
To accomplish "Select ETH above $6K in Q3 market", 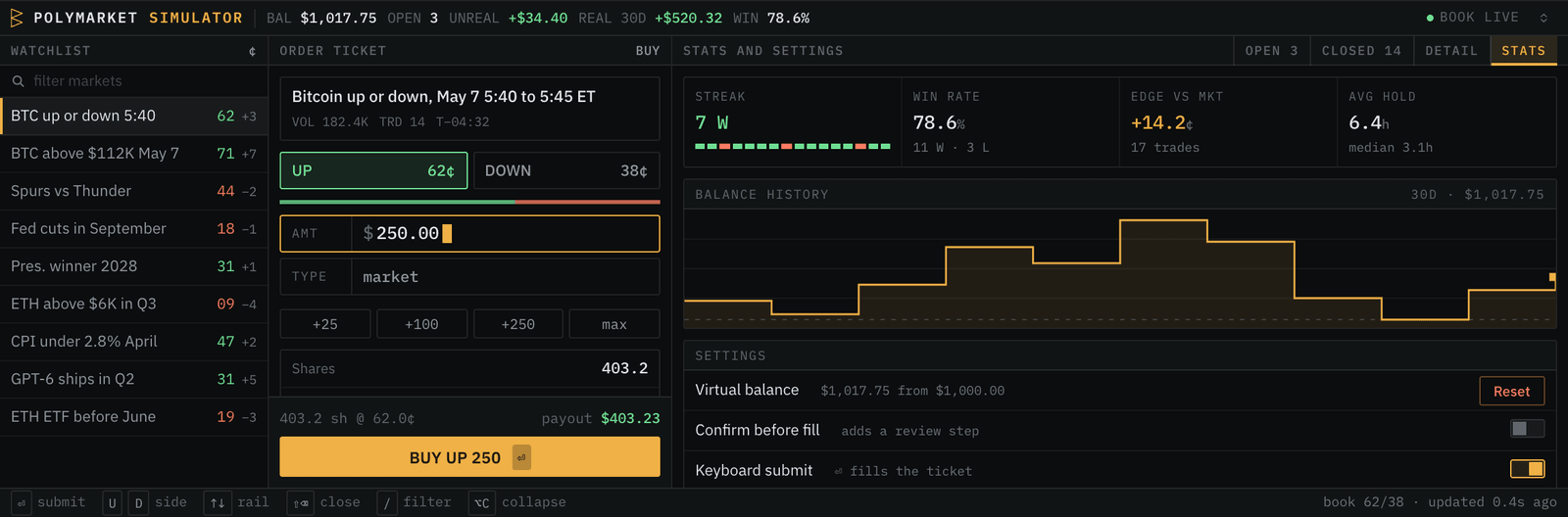I will point(134,304).
